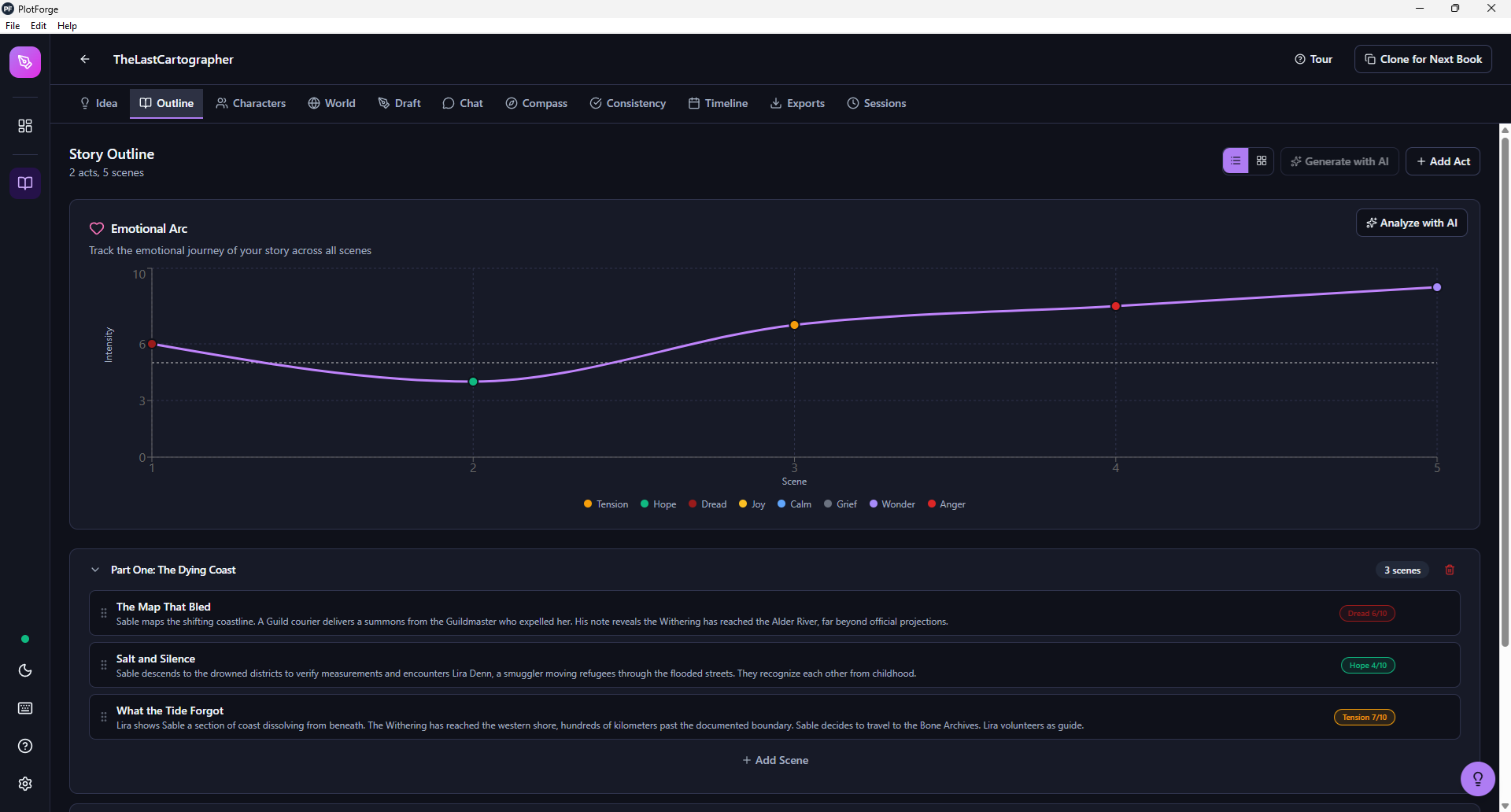Switch to the Draft tab
The width and height of the screenshot is (1511, 812).
coord(399,103)
